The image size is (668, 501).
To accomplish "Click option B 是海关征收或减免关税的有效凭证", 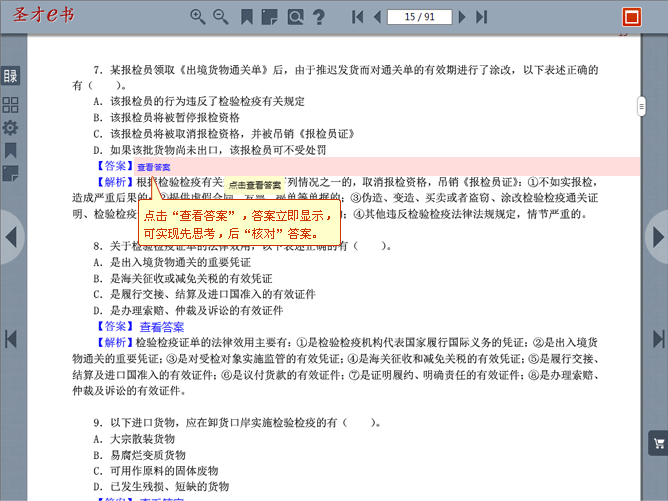I will click(x=182, y=278).
